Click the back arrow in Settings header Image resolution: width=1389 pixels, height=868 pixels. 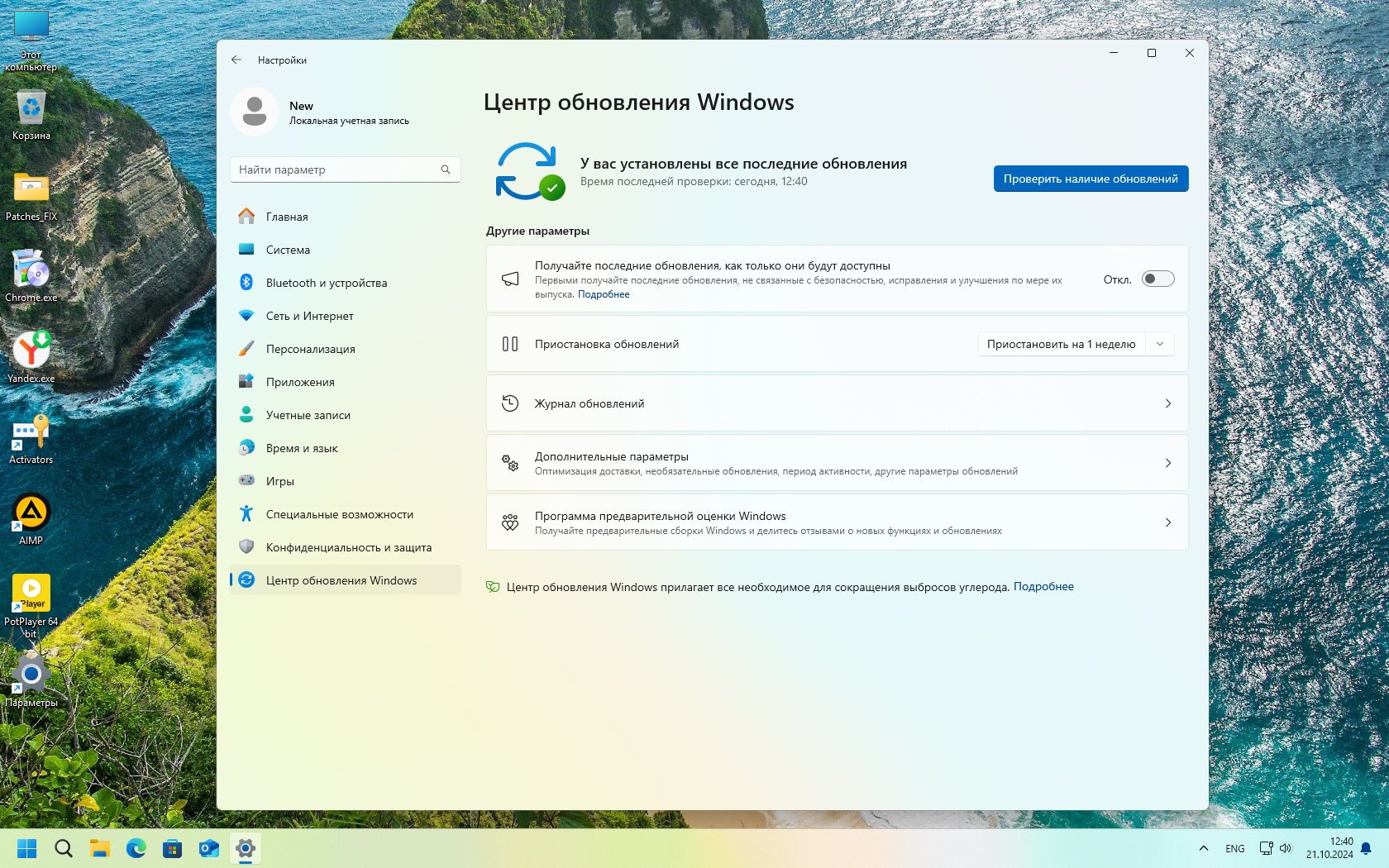236,60
